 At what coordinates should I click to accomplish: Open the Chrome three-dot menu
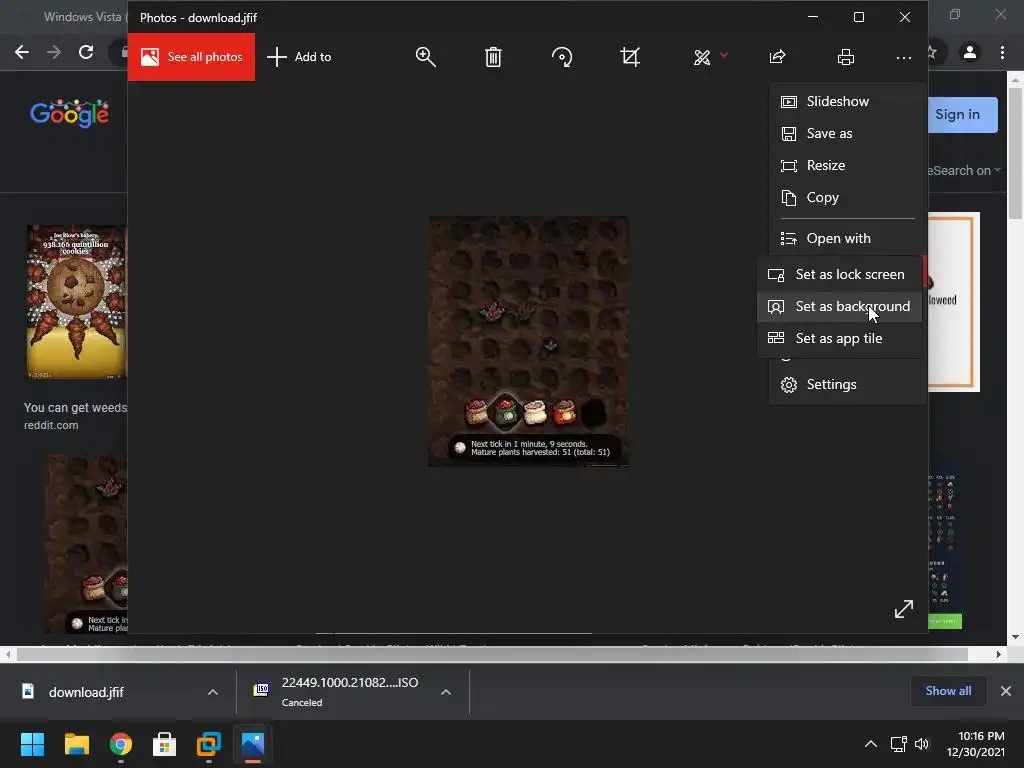click(1002, 52)
